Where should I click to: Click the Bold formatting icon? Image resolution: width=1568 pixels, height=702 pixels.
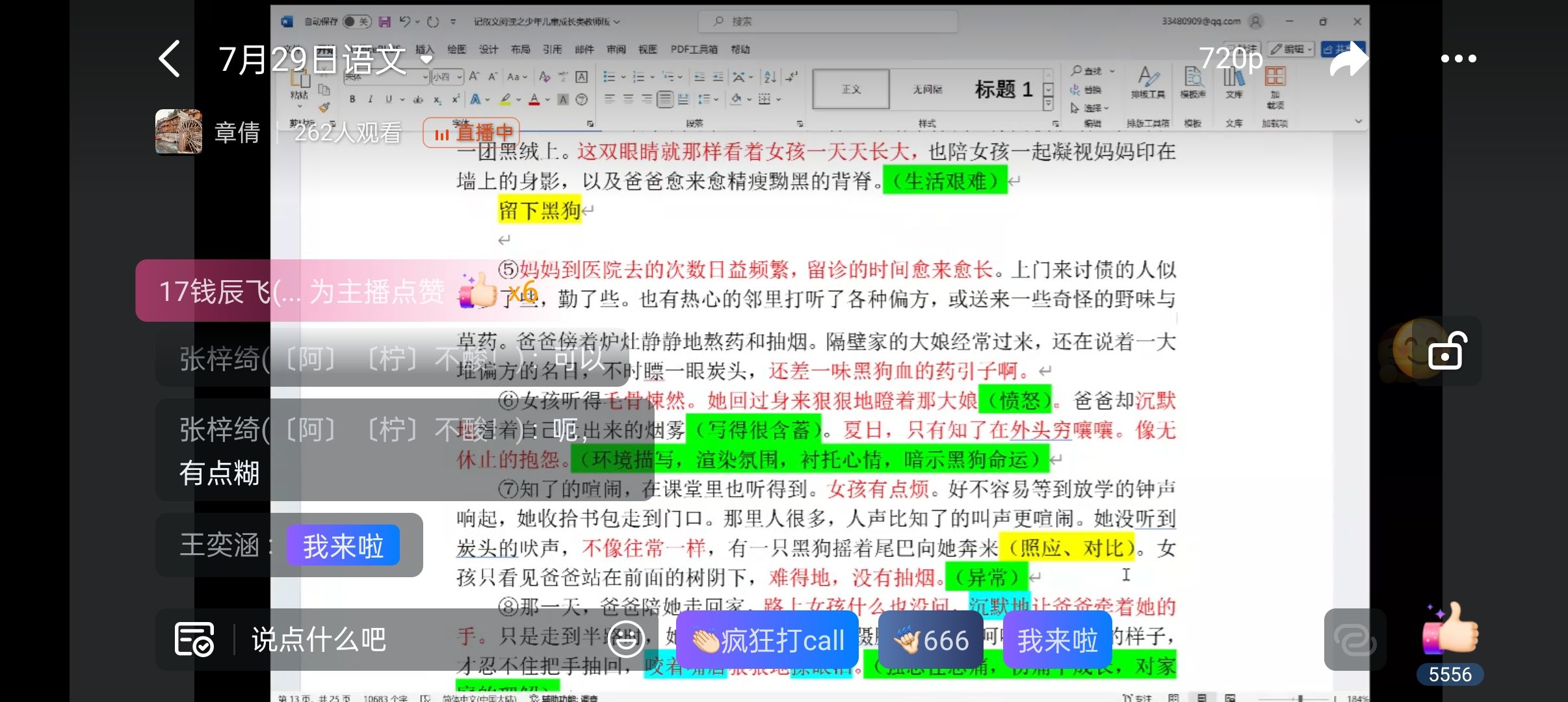352,99
